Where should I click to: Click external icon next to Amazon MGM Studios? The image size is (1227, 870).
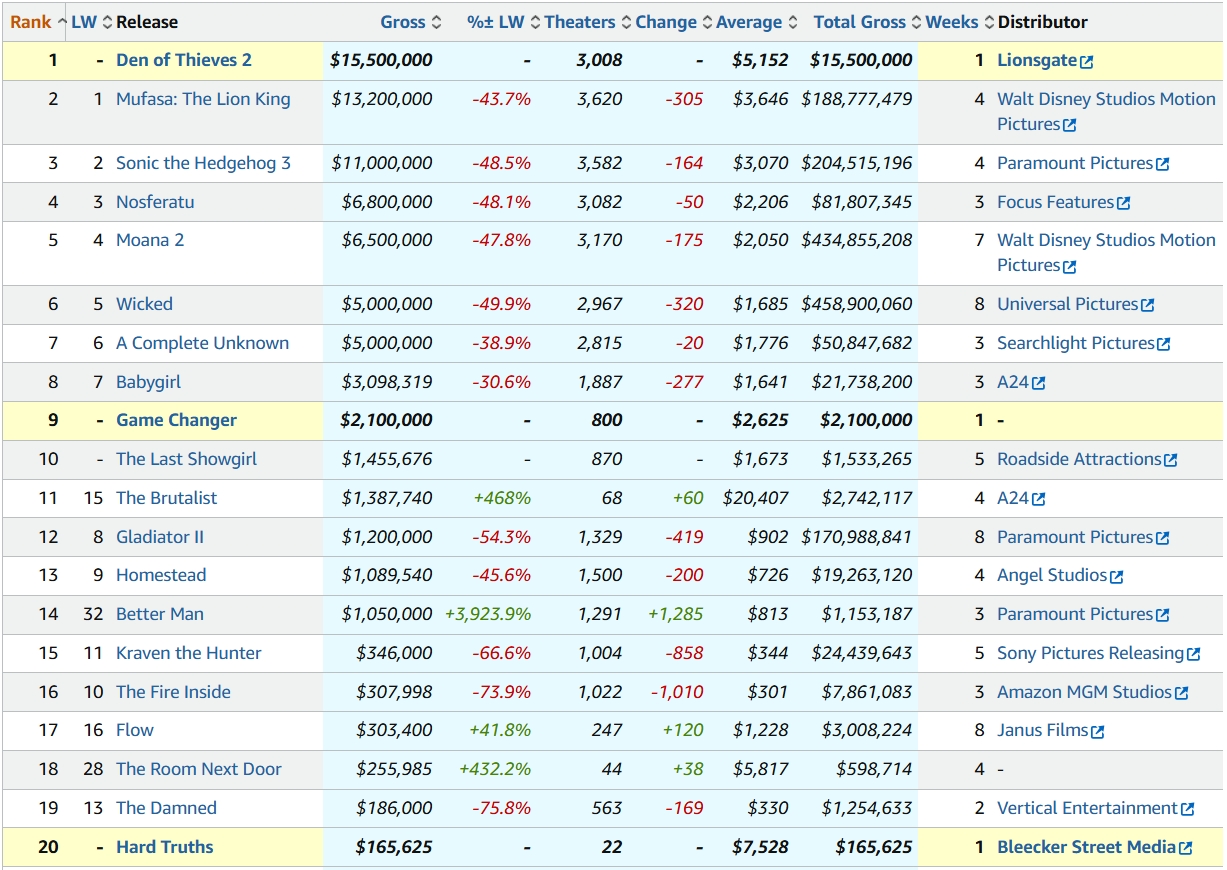click(x=1182, y=694)
